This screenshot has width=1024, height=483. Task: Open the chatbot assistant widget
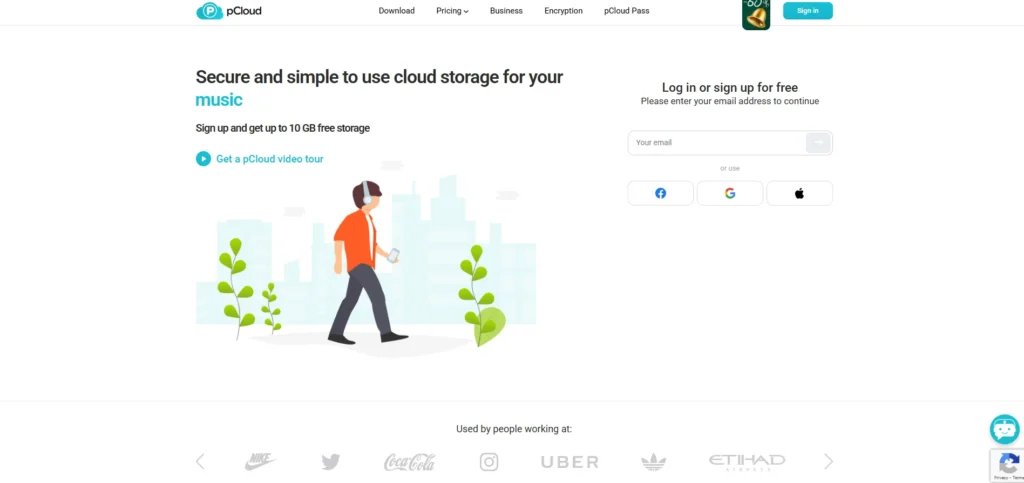pos(1004,429)
